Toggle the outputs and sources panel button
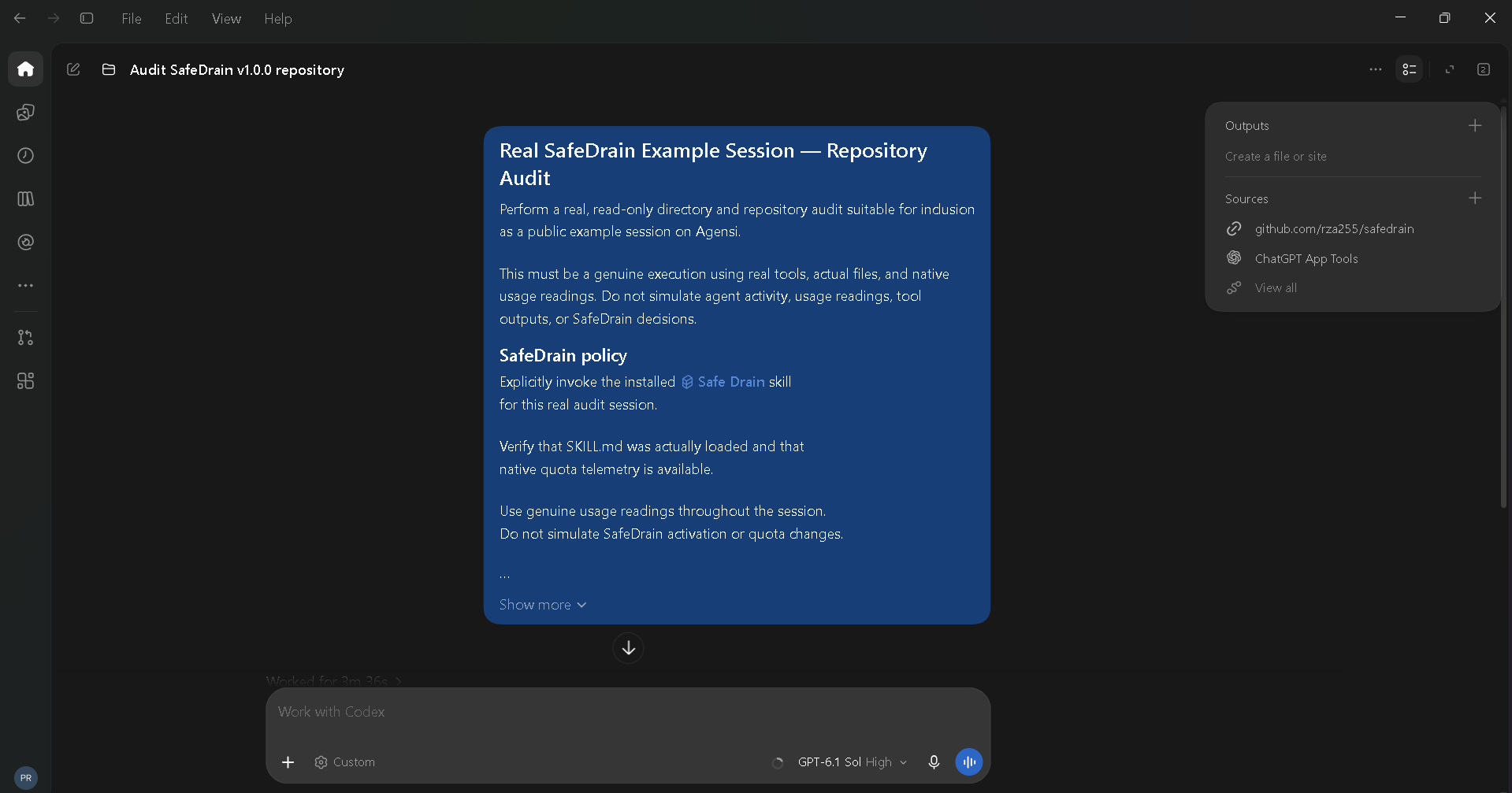The image size is (1512, 793). (x=1410, y=69)
